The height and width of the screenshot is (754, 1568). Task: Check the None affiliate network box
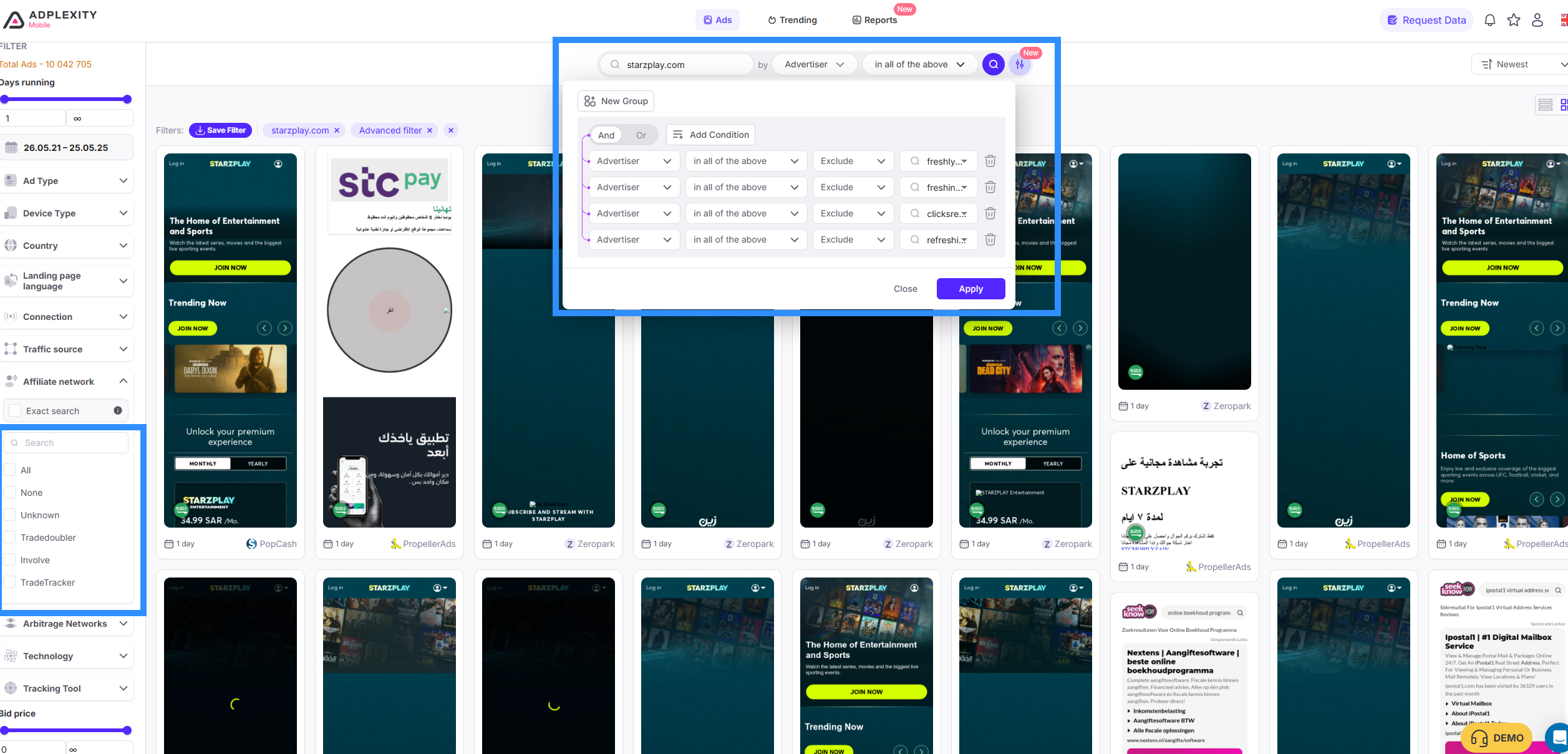click(10, 492)
